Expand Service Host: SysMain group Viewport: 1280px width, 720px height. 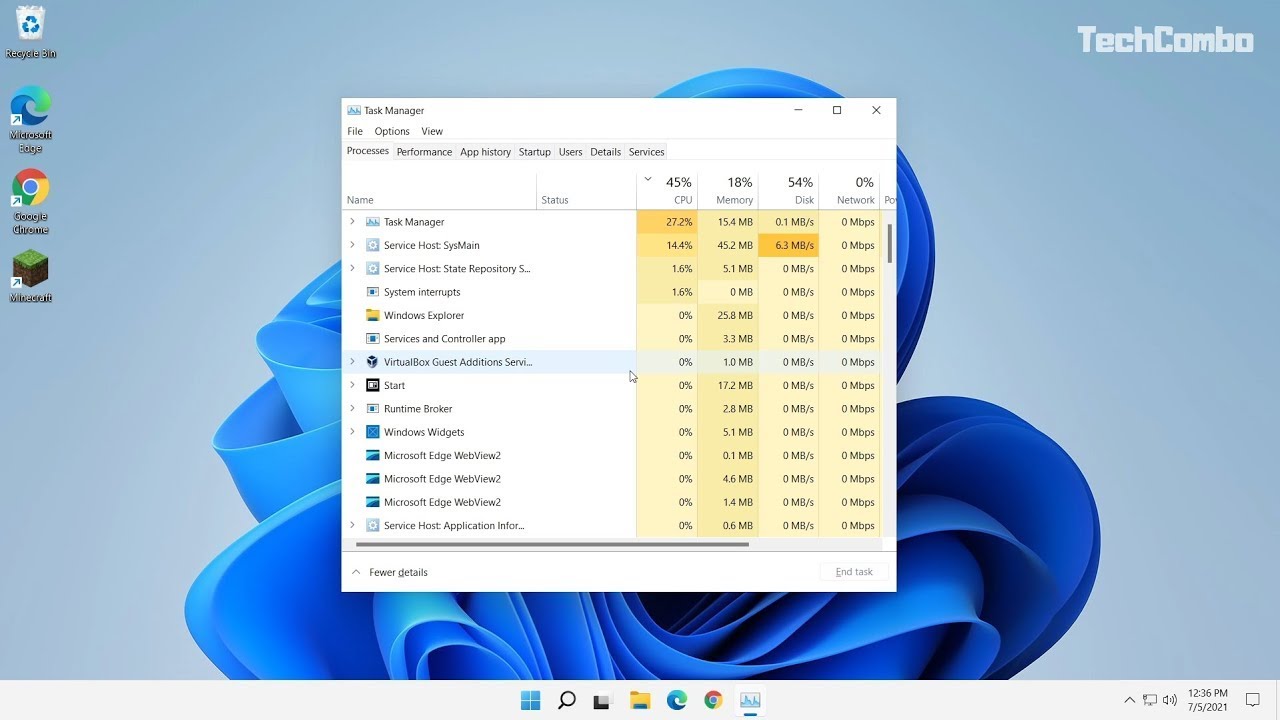point(352,245)
